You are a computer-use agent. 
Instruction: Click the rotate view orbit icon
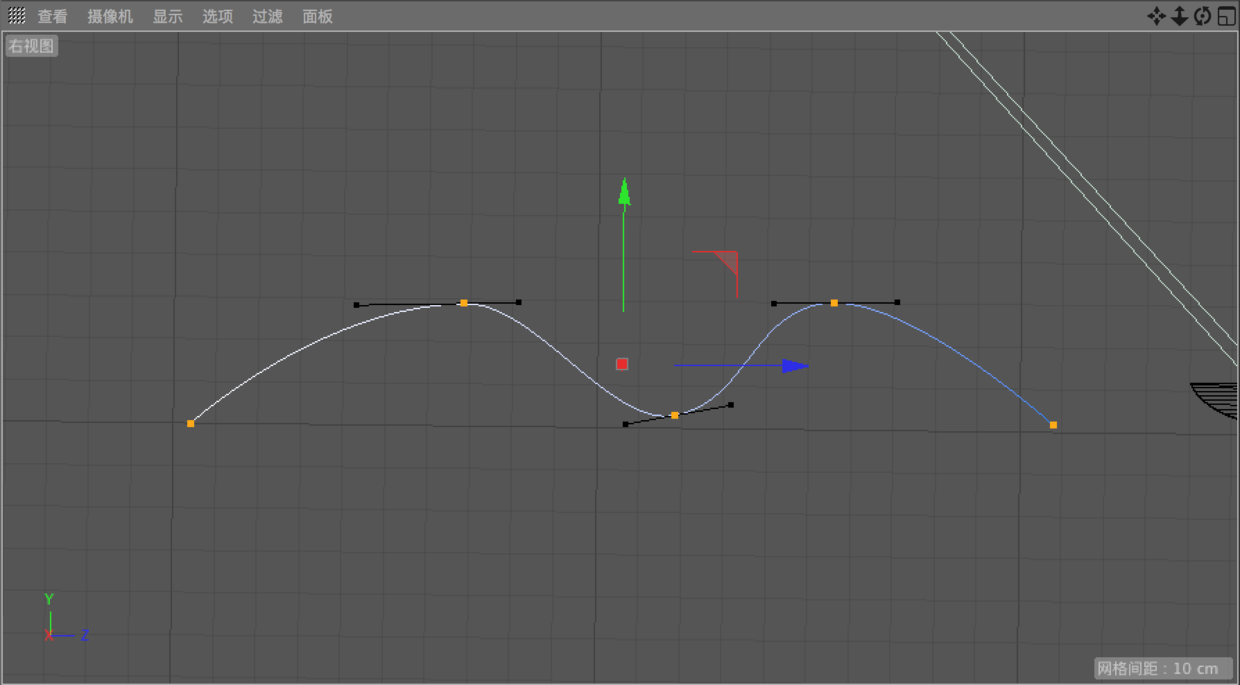coord(1202,16)
